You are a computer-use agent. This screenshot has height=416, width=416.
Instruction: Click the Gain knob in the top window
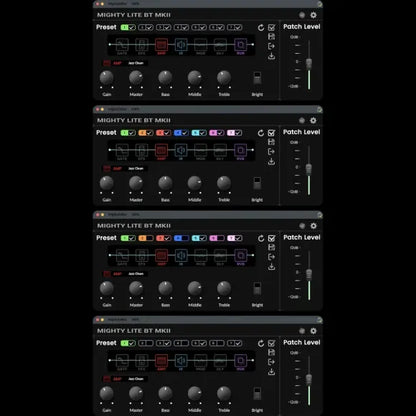(x=107, y=78)
